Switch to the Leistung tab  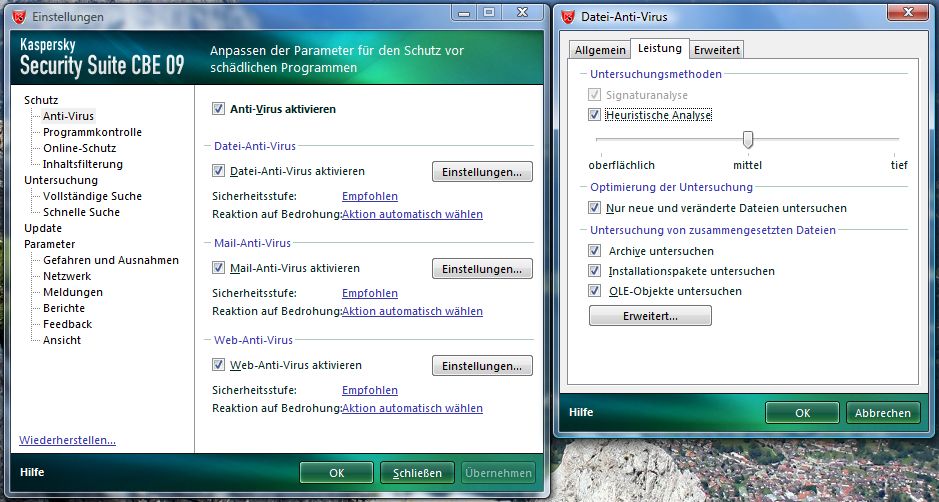point(659,49)
